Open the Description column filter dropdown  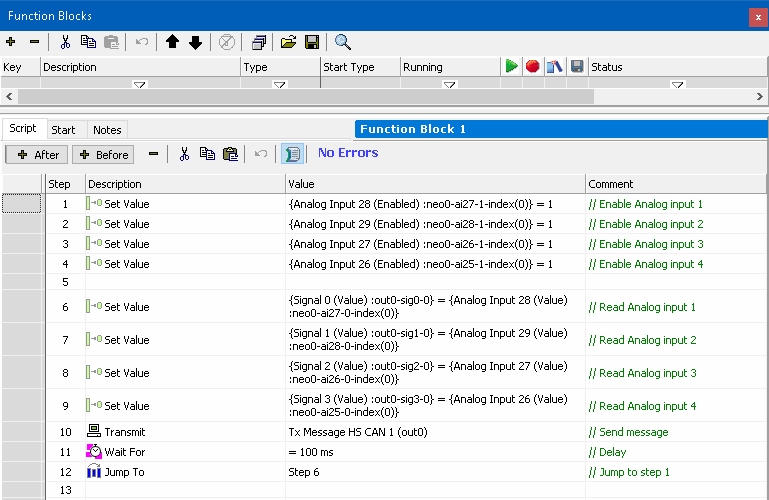coord(139,85)
